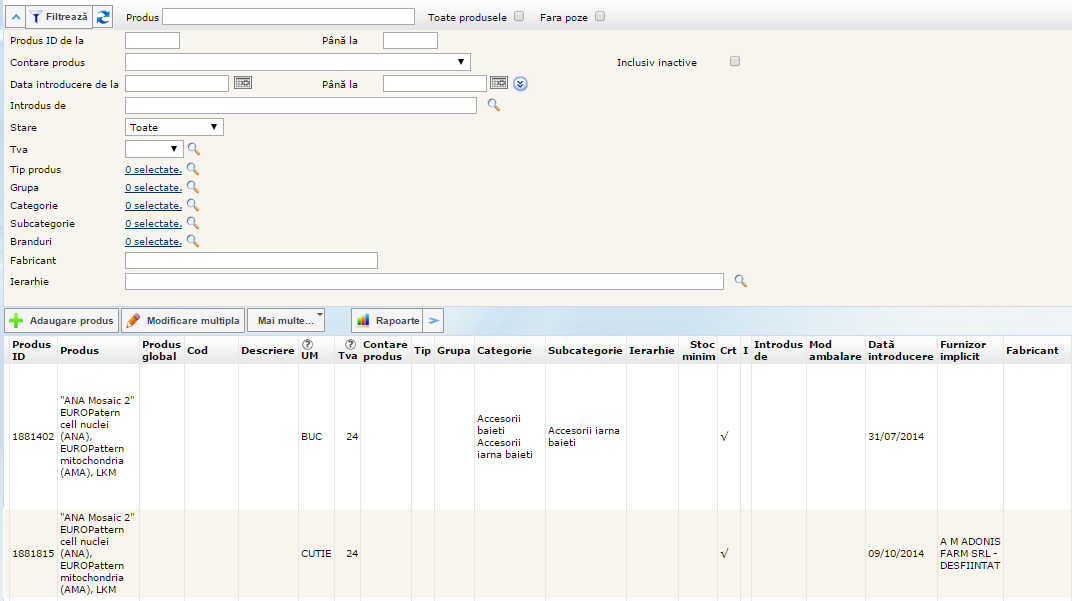Expand the Stare dropdown showing Toate
Viewport: 1072px width, 601px height.
coord(174,127)
